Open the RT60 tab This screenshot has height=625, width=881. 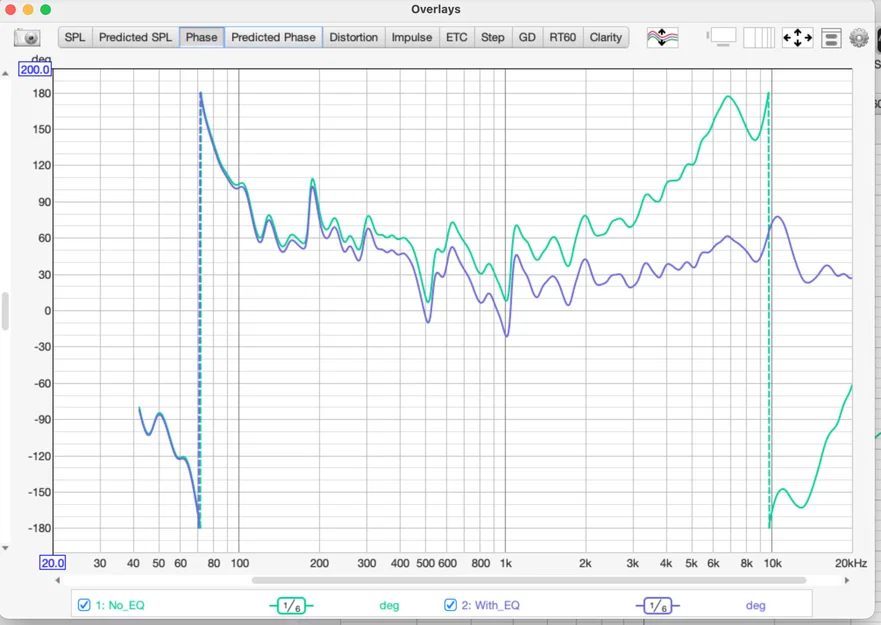[x=562, y=38]
